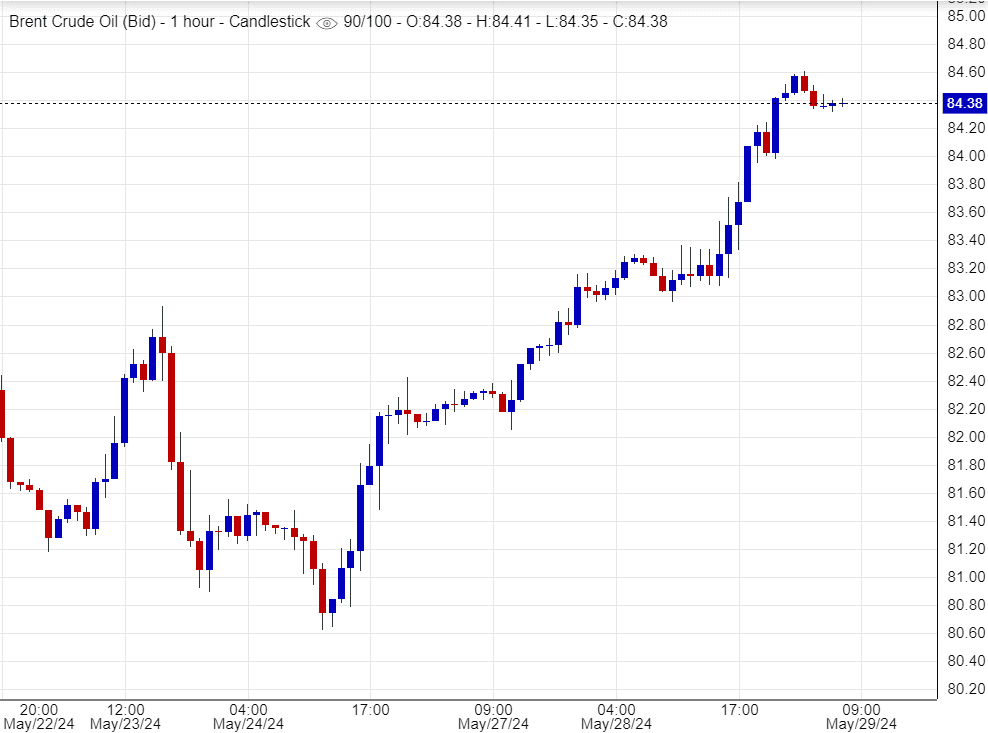Image resolution: width=988 pixels, height=733 pixels.
Task: Click the 80.20 price axis label
Action: (964, 688)
